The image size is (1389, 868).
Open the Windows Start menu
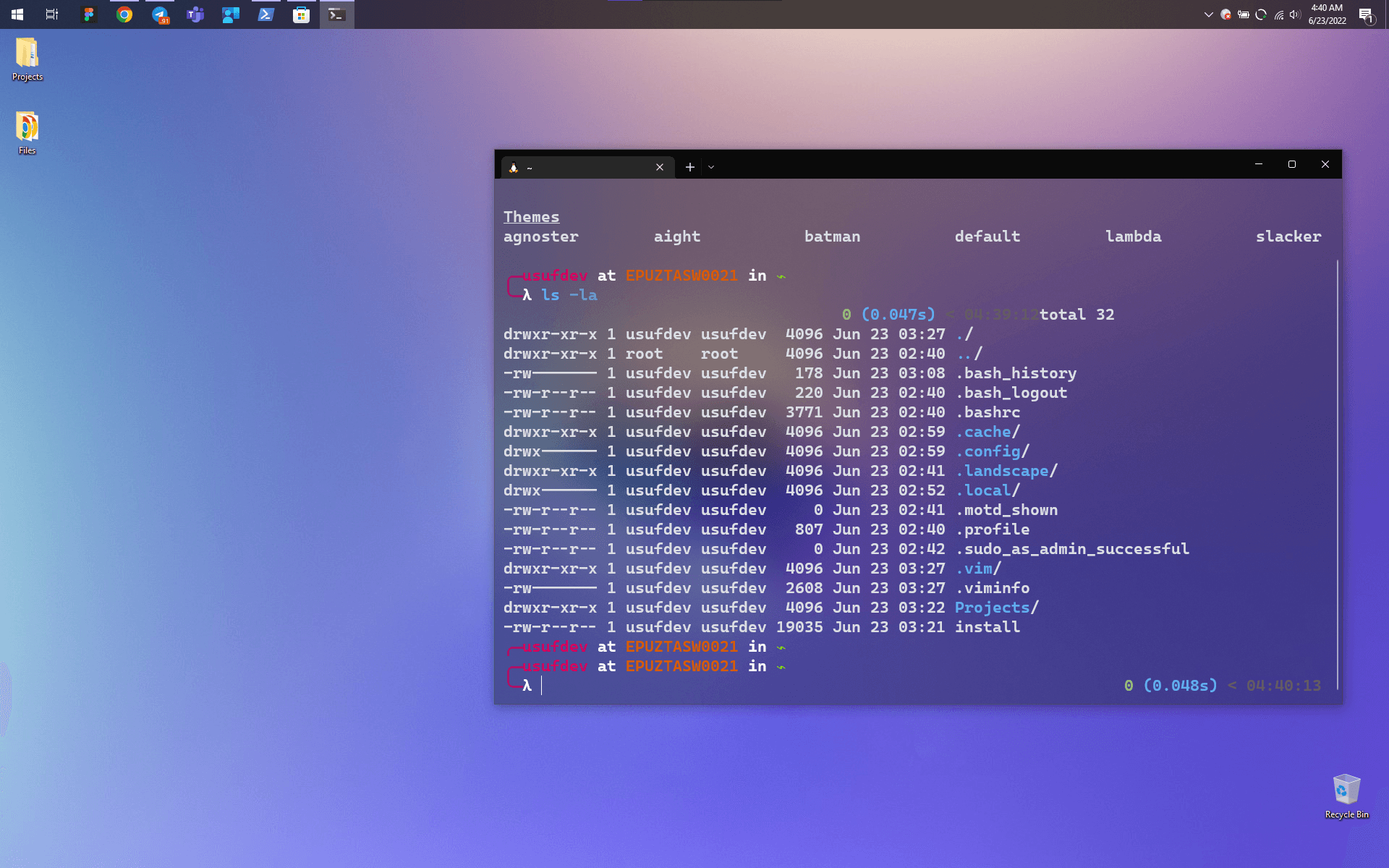(x=17, y=14)
